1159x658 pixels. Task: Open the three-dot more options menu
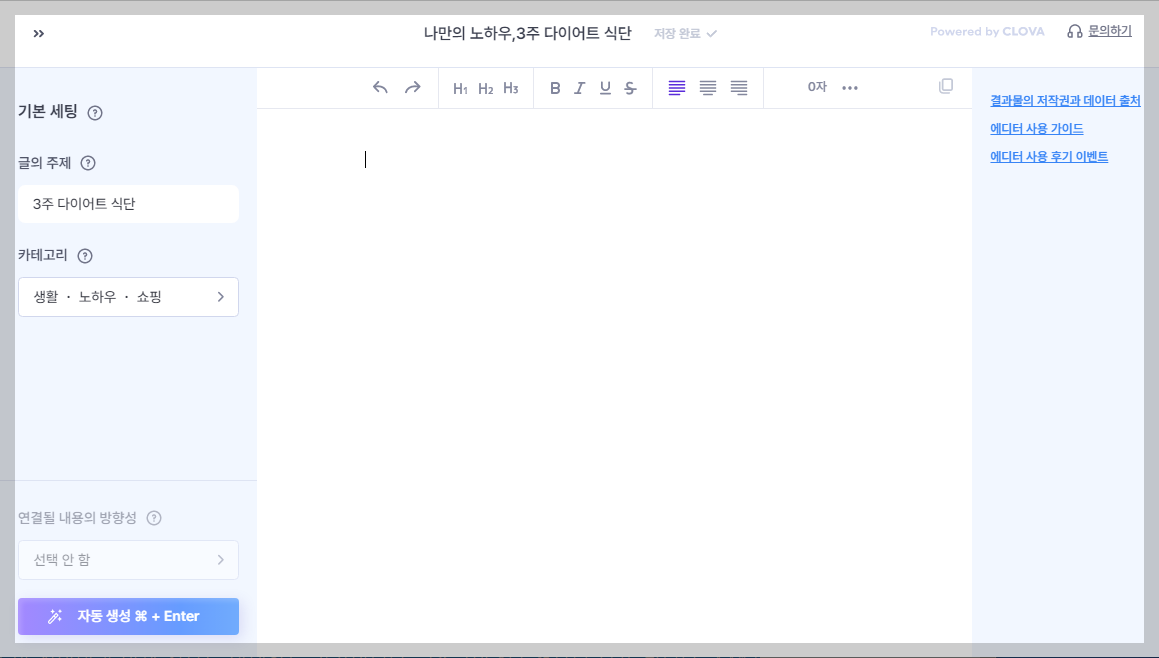850,88
